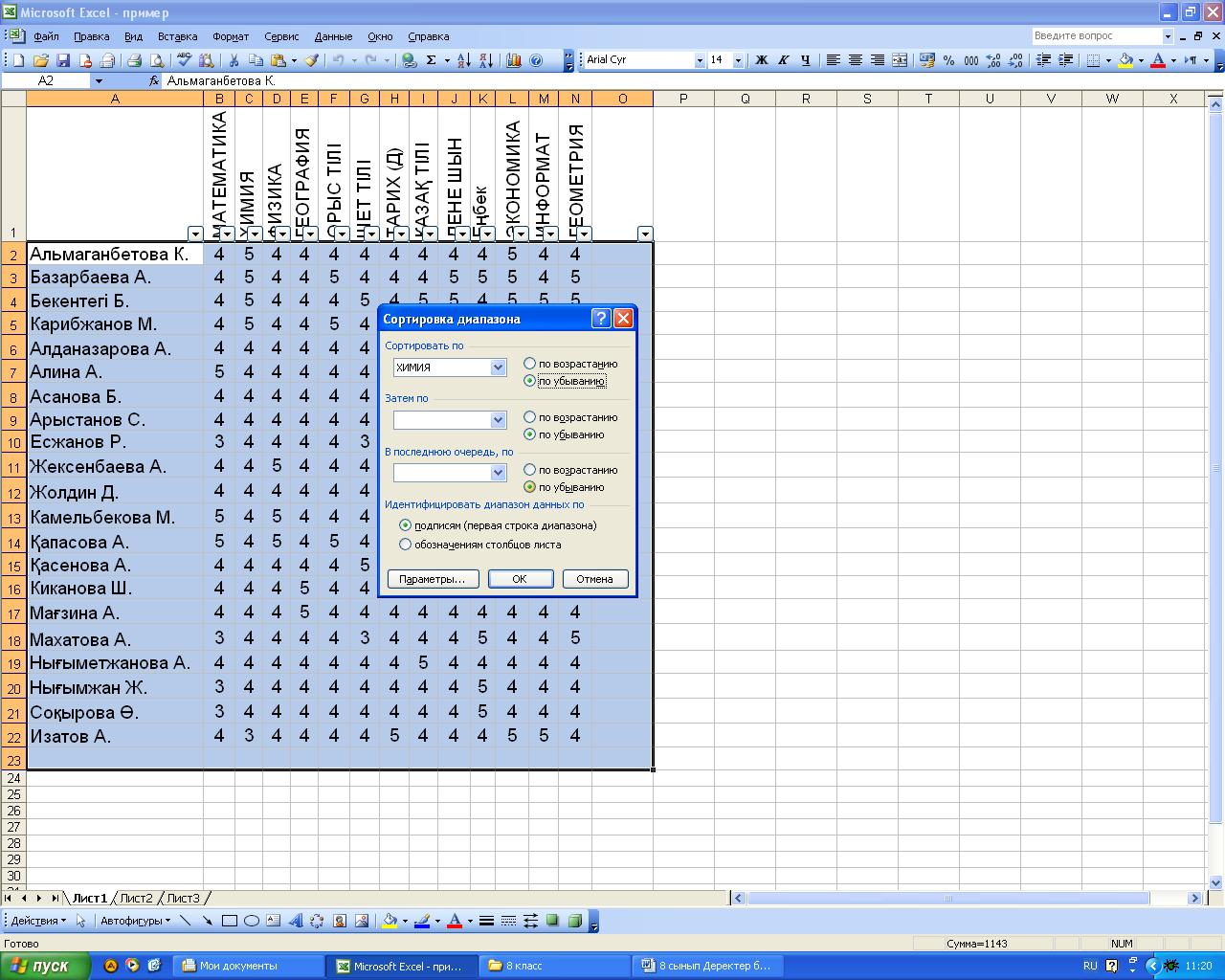Viewport: 1225px width, 980px height.
Task: Apply blue Line Color on drawing toolbar
Action: click(x=422, y=921)
